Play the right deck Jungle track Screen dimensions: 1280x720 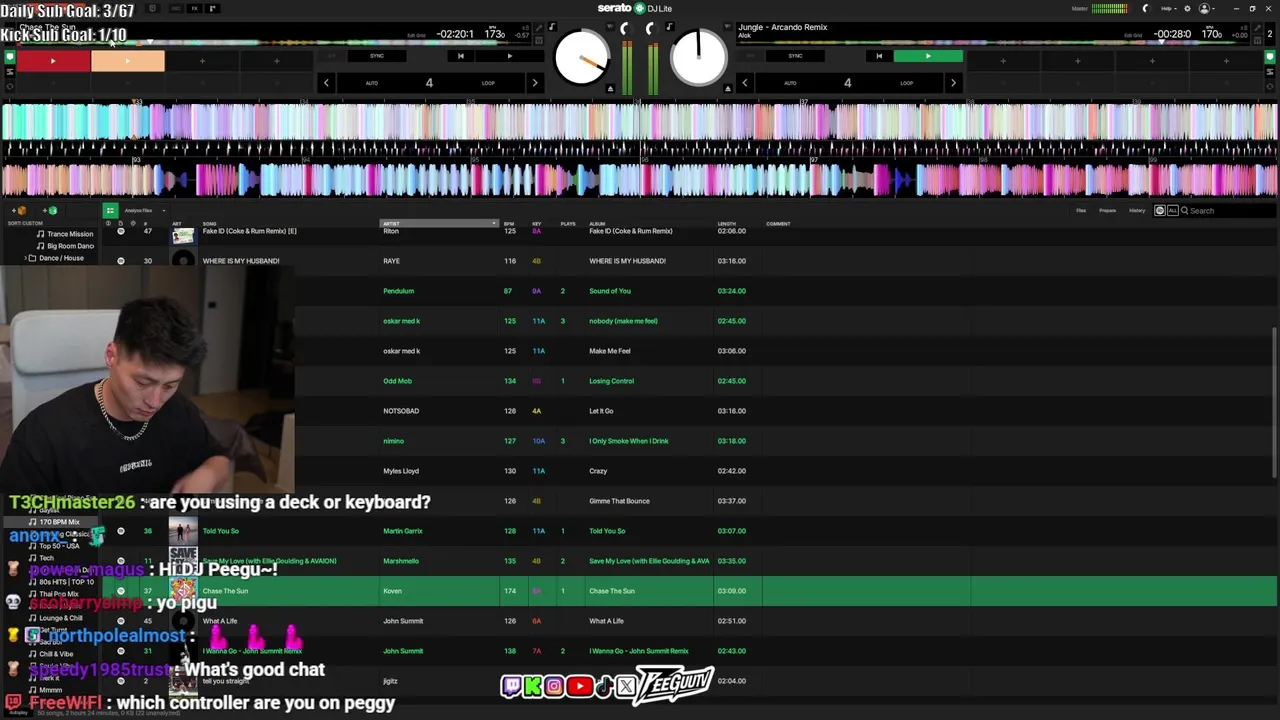point(928,56)
